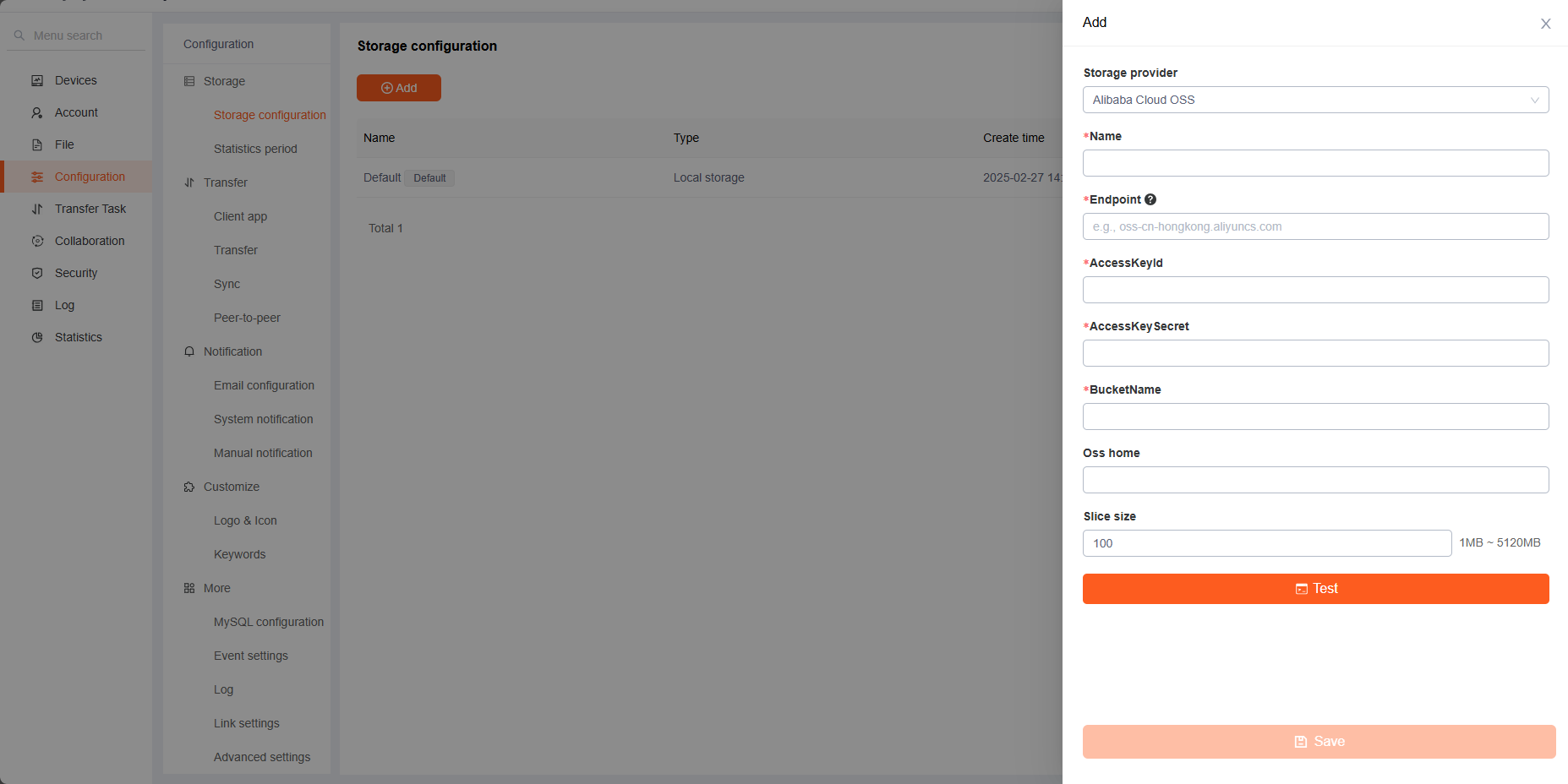Close the Add panel with X

pyautogui.click(x=1545, y=24)
